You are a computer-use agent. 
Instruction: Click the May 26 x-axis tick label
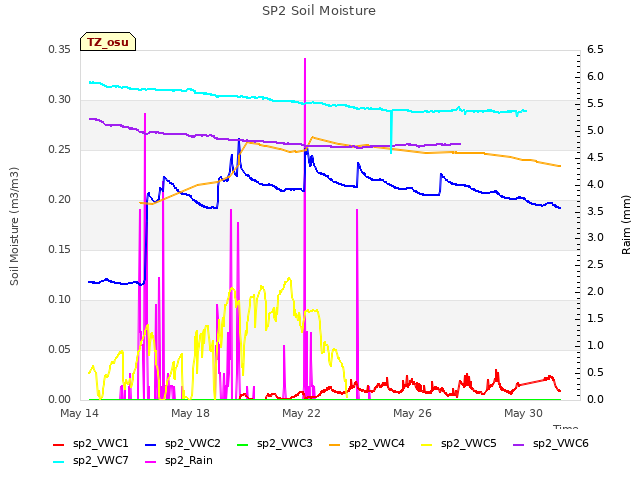click(412, 413)
